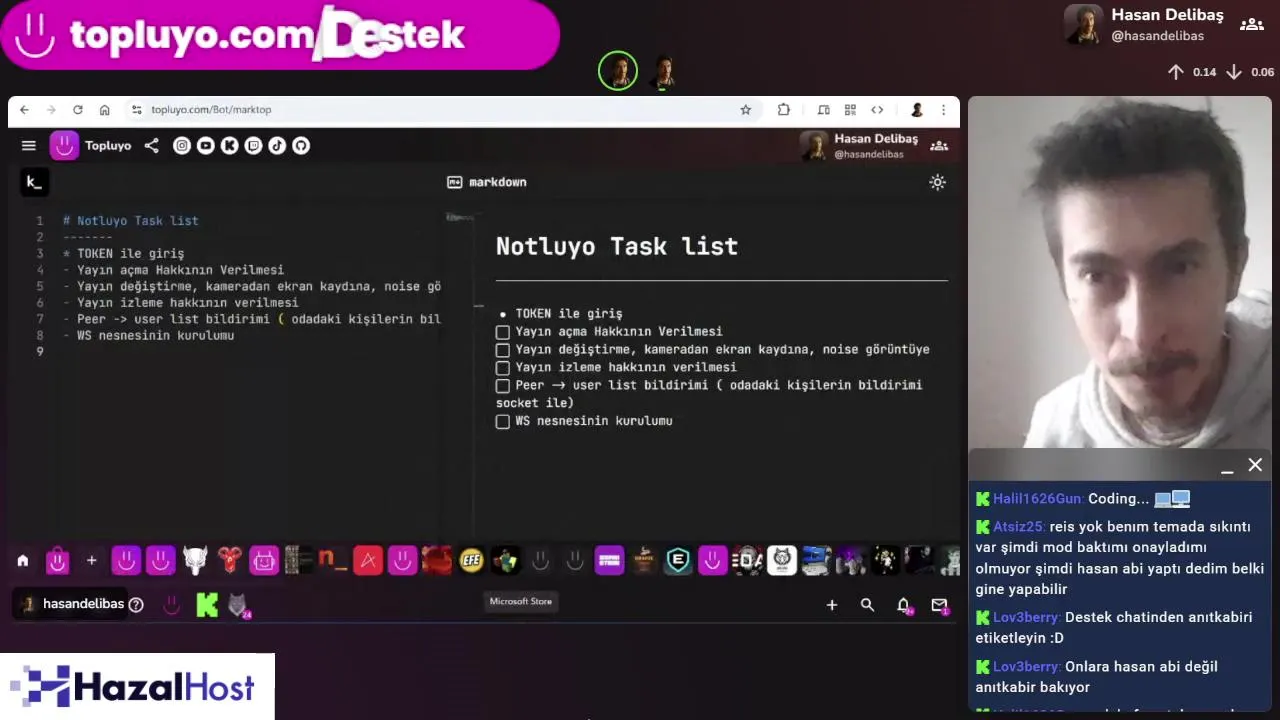Open participants icon at top-right of stream

(x=1251, y=25)
